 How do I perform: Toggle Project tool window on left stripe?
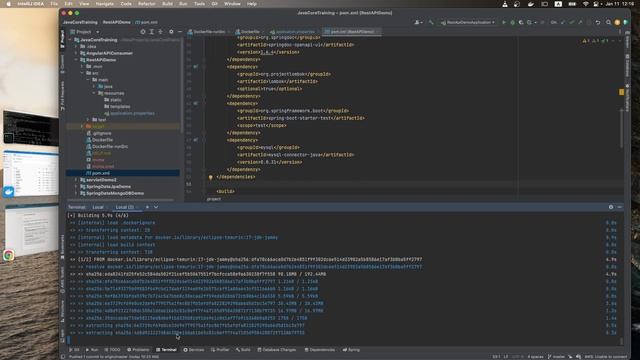coord(62,39)
